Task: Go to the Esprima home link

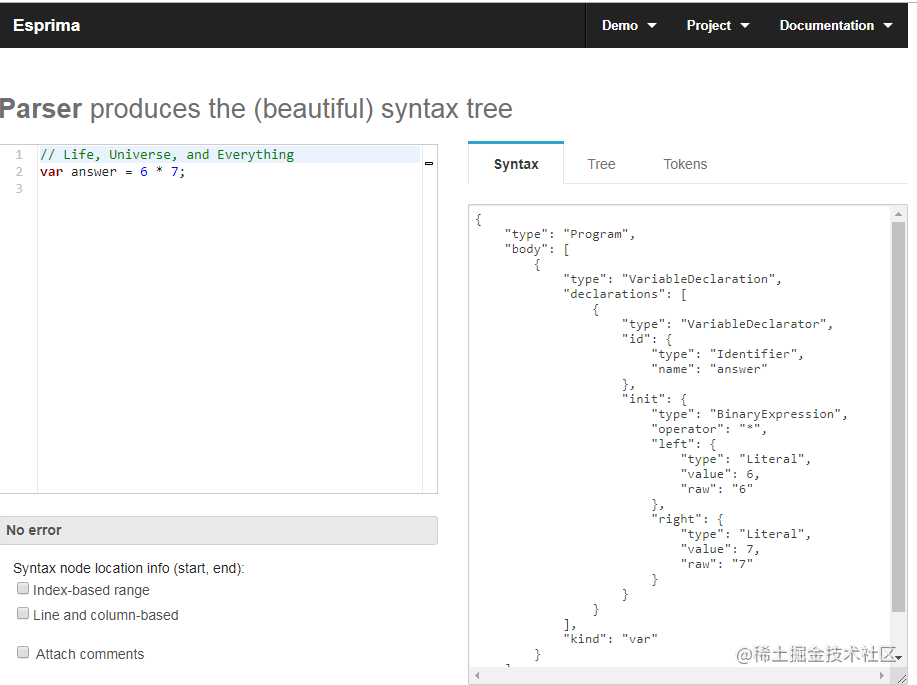Action: 46,26
